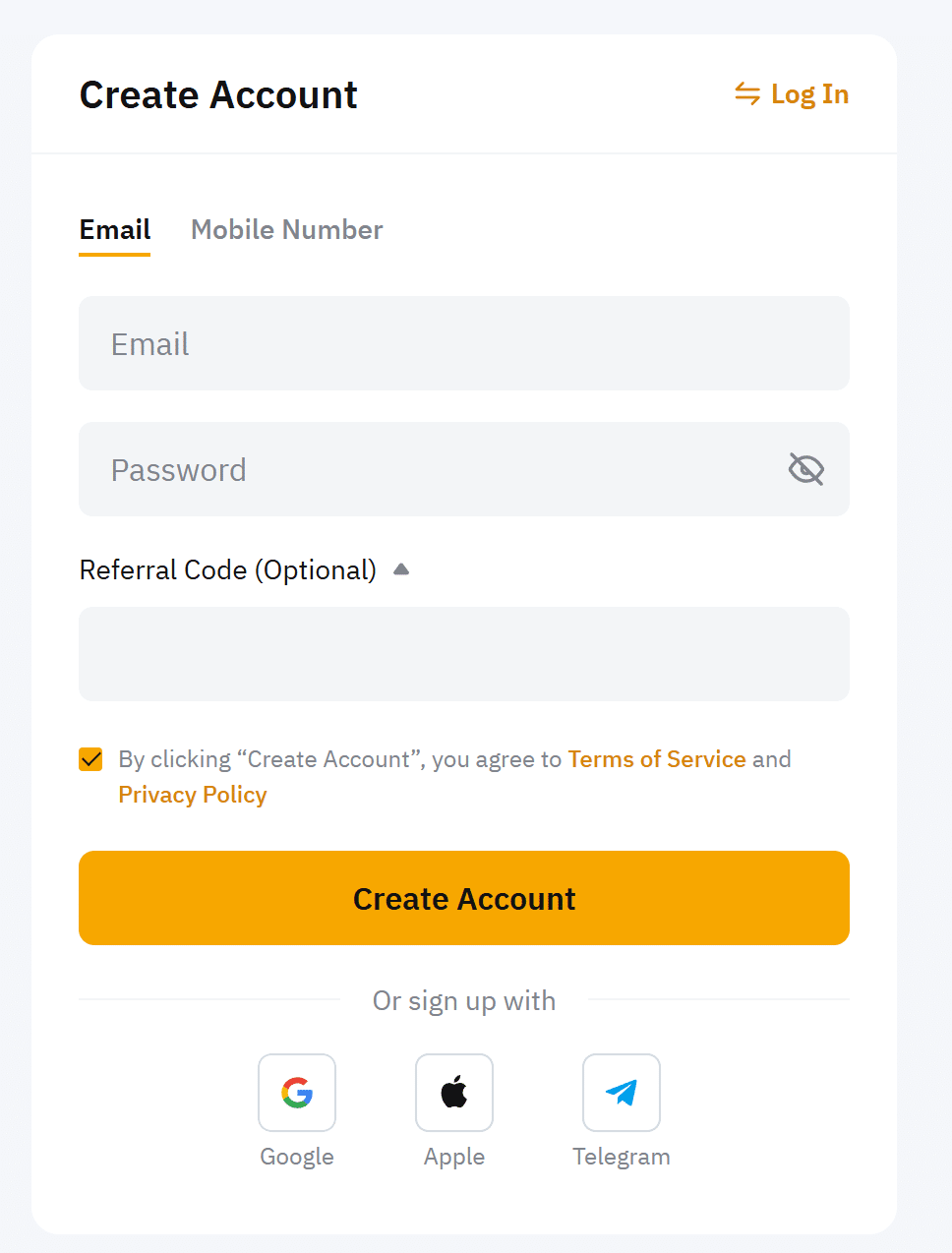Viewport: 952px width, 1253px height.
Task: Focus the Email input field
Action: point(464,343)
